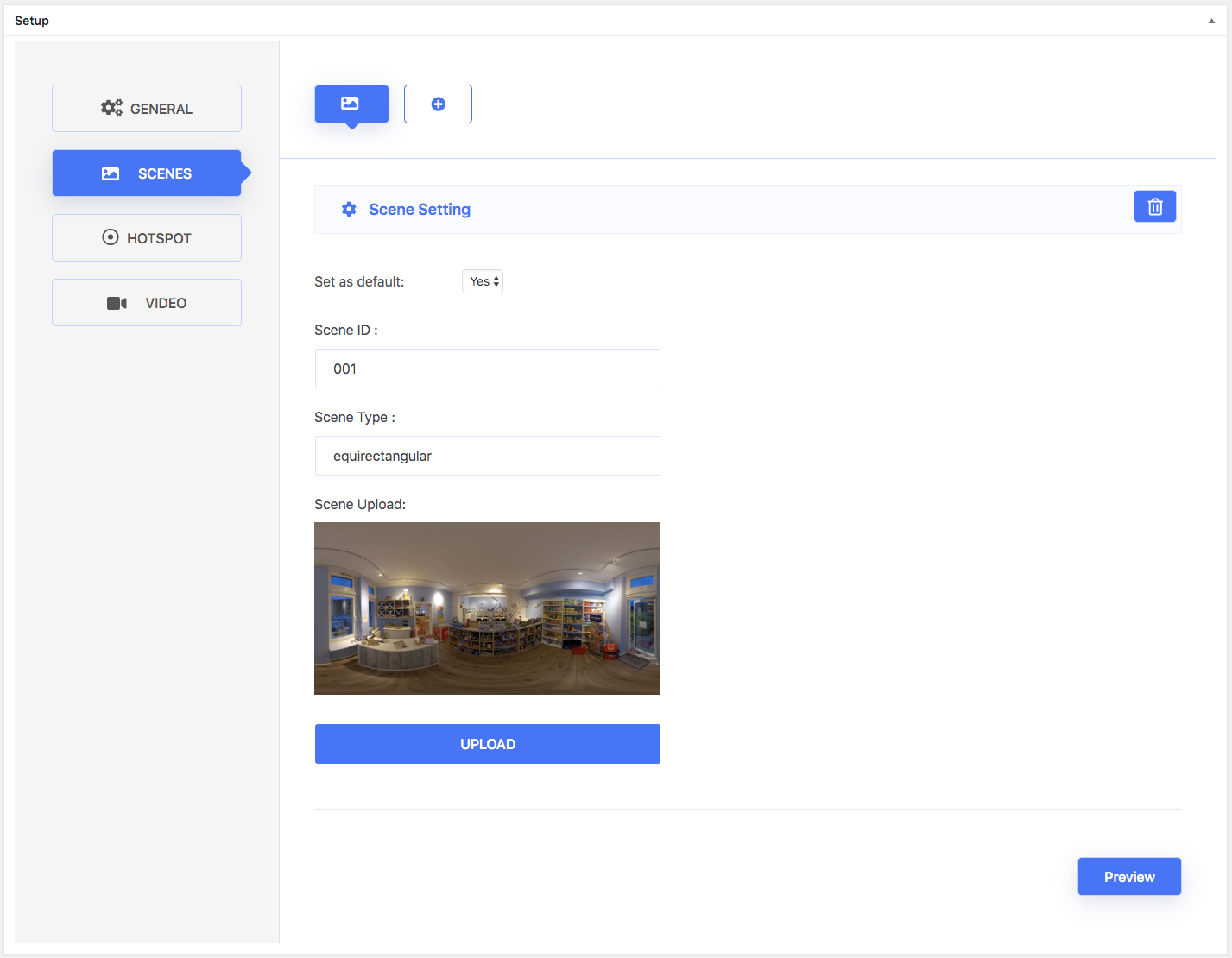
Task: Click the camera icon beside VIDEO
Action: 117,303
